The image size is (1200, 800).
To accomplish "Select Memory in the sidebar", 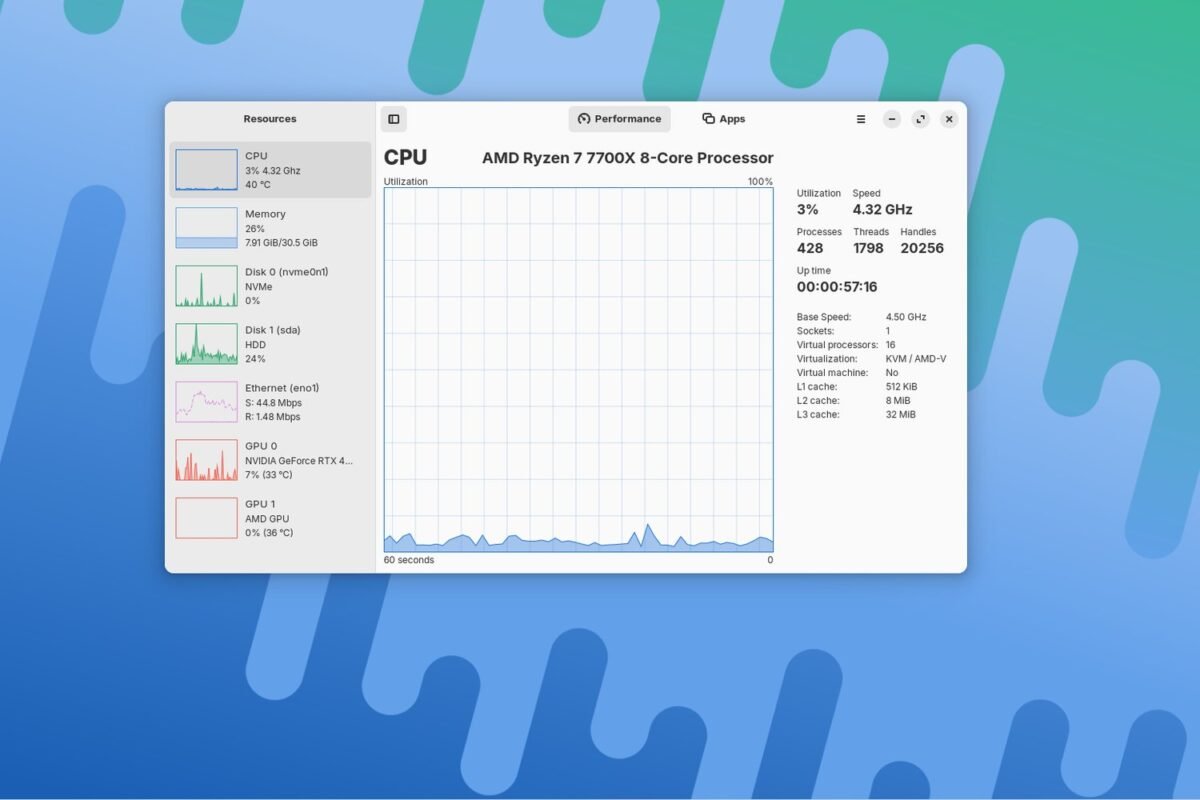I will [x=270, y=228].
